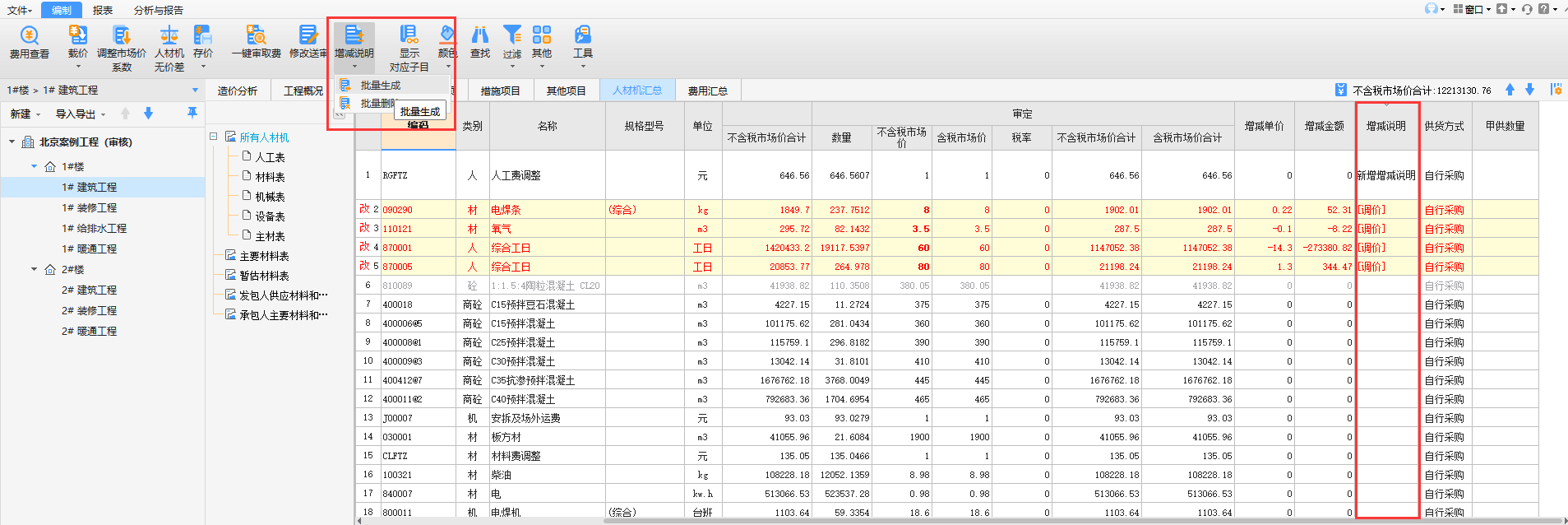Switch to the 报表 ribbon tab

pyautogui.click(x=103, y=10)
